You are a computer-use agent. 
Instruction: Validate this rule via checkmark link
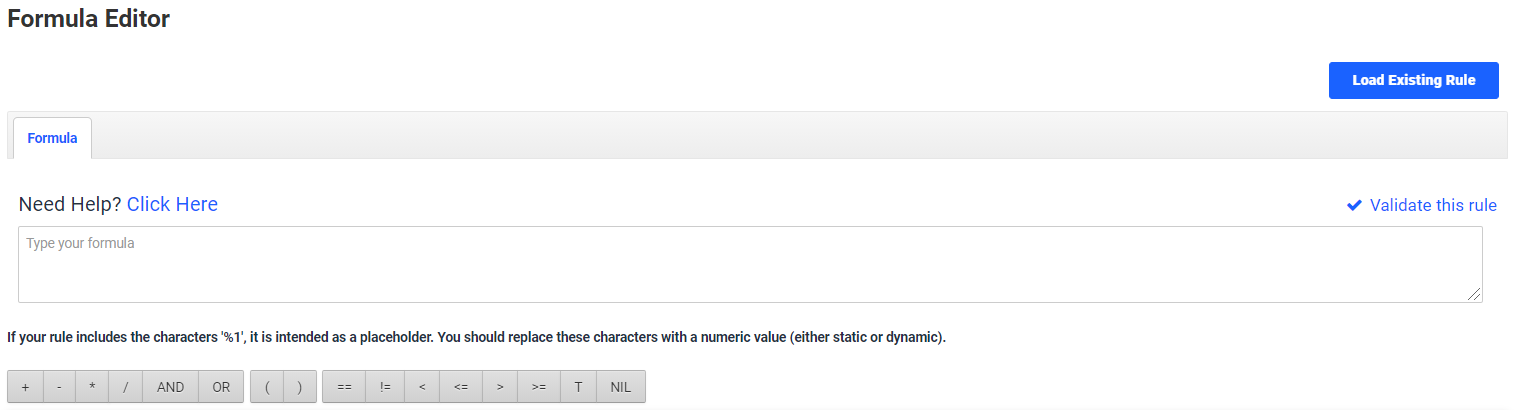click(1421, 205)
